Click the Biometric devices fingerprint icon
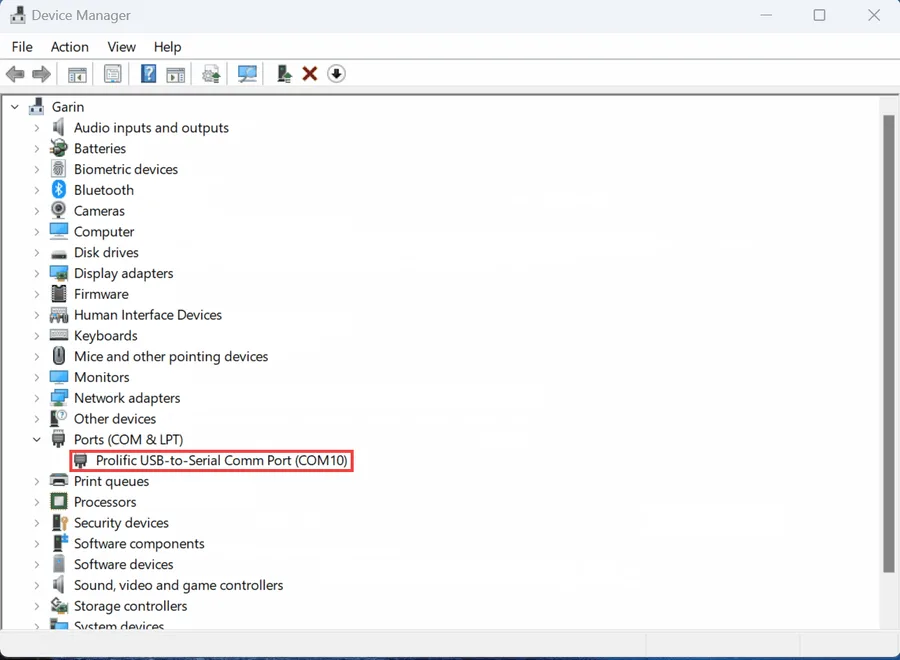900x660 pixels. [x=59, y=169]
